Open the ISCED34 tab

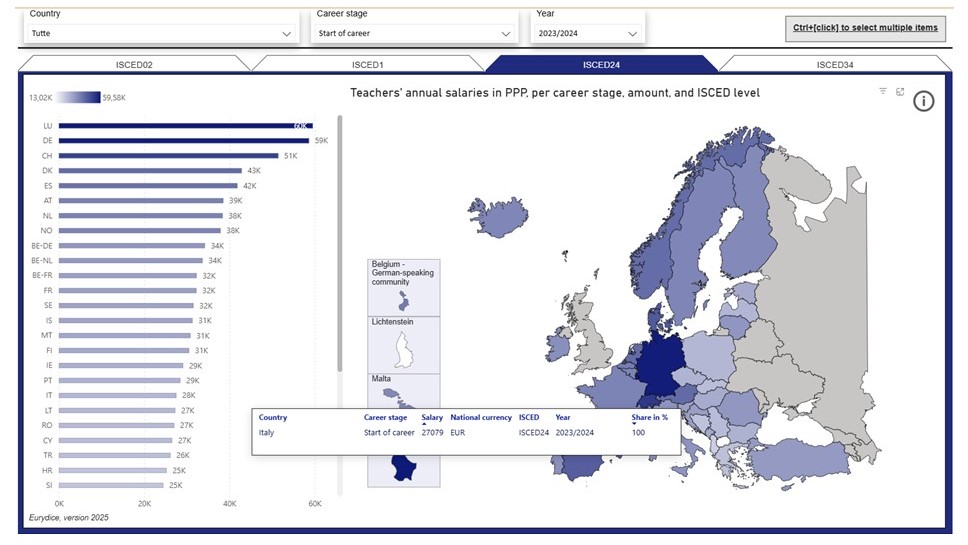coord(833,65)
